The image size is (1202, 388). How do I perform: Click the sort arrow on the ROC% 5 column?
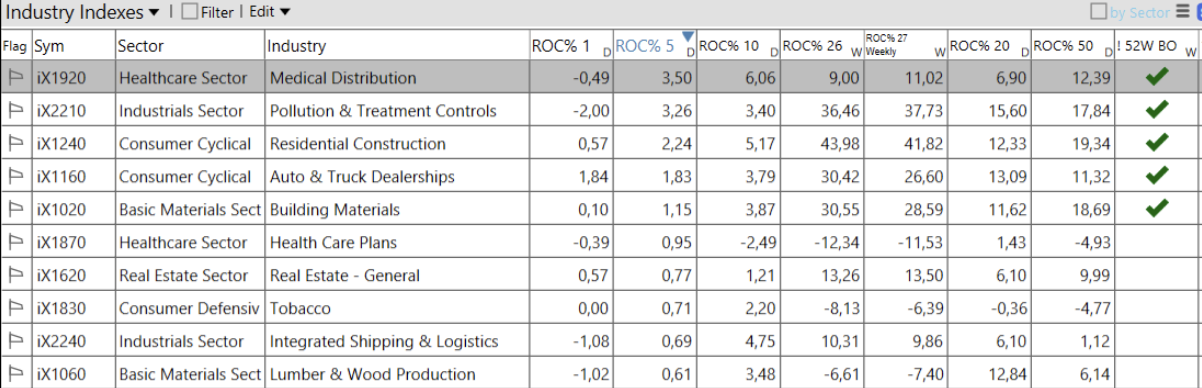click(687, 37)
